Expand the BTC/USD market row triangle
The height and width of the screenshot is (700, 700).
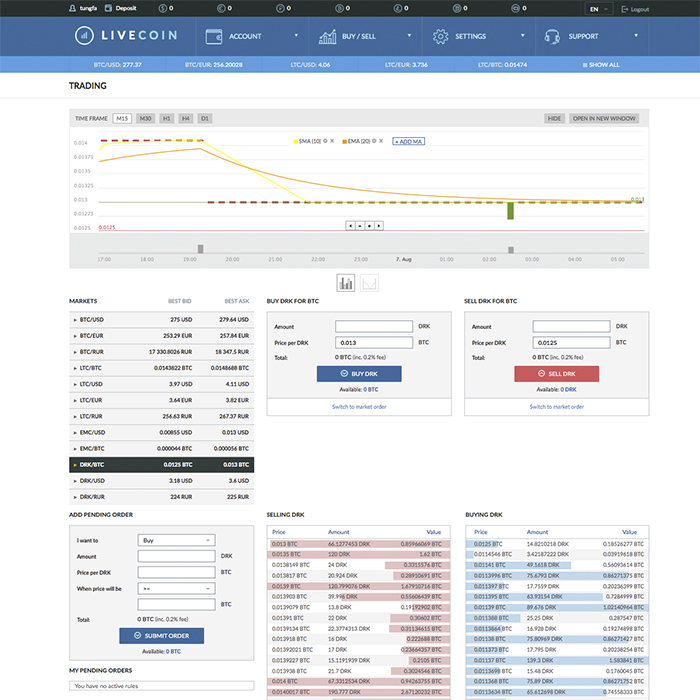pyautogui.click(x=75, y=320)
